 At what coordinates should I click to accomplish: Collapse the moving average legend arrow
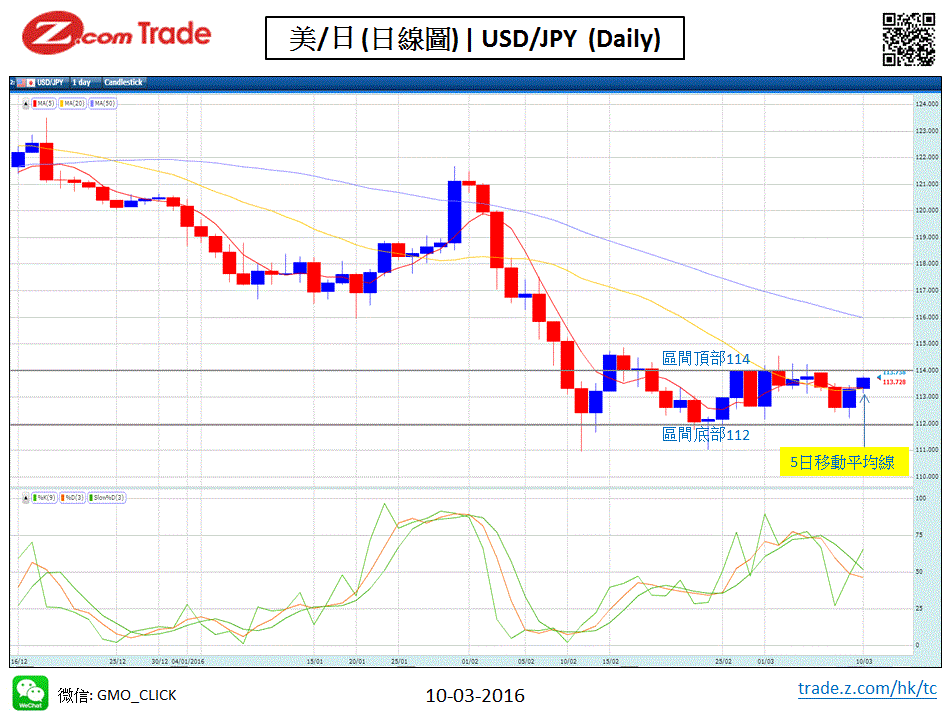pos(26,104)
